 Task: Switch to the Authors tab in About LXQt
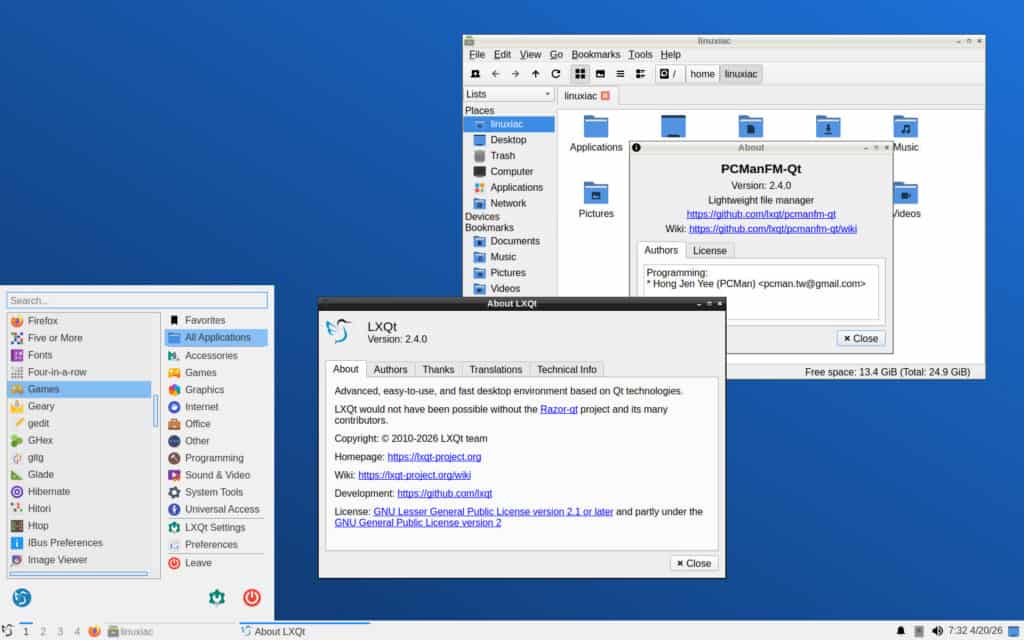click(x=390, y=369)
